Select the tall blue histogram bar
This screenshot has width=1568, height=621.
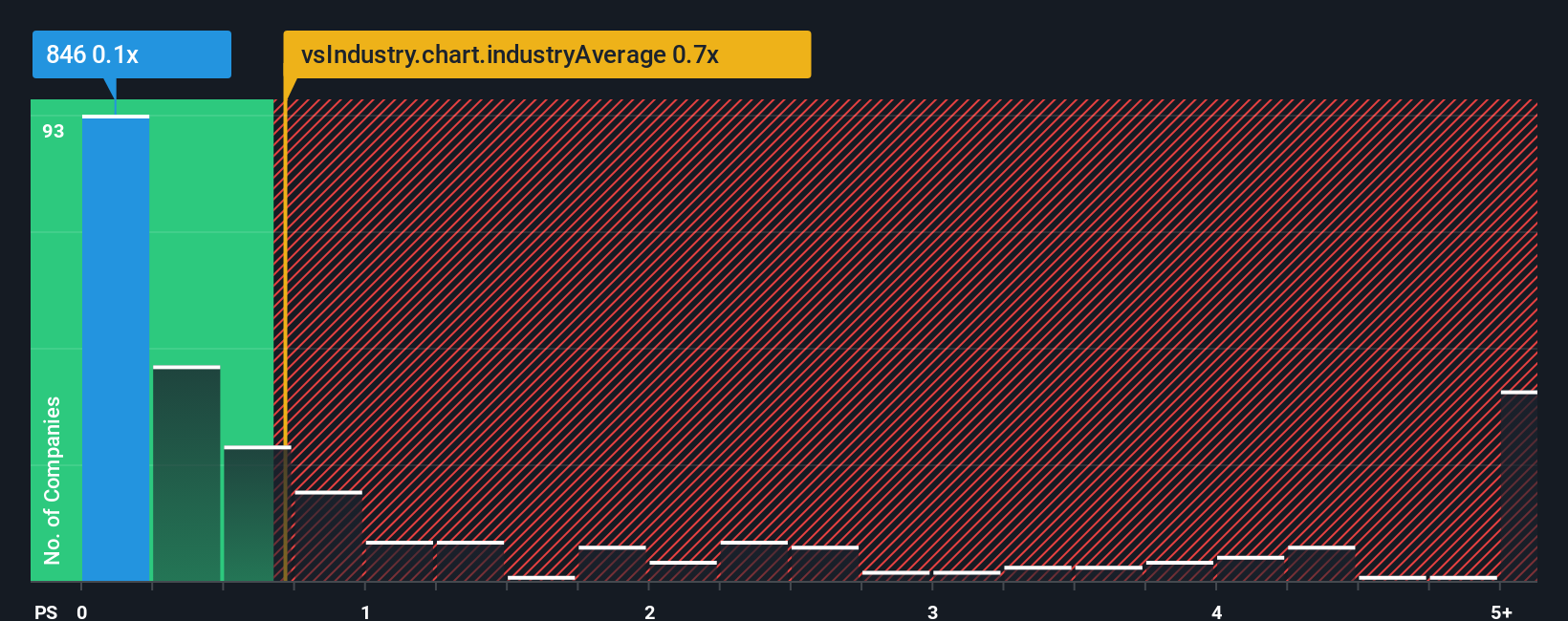click(x=116, y=348)
